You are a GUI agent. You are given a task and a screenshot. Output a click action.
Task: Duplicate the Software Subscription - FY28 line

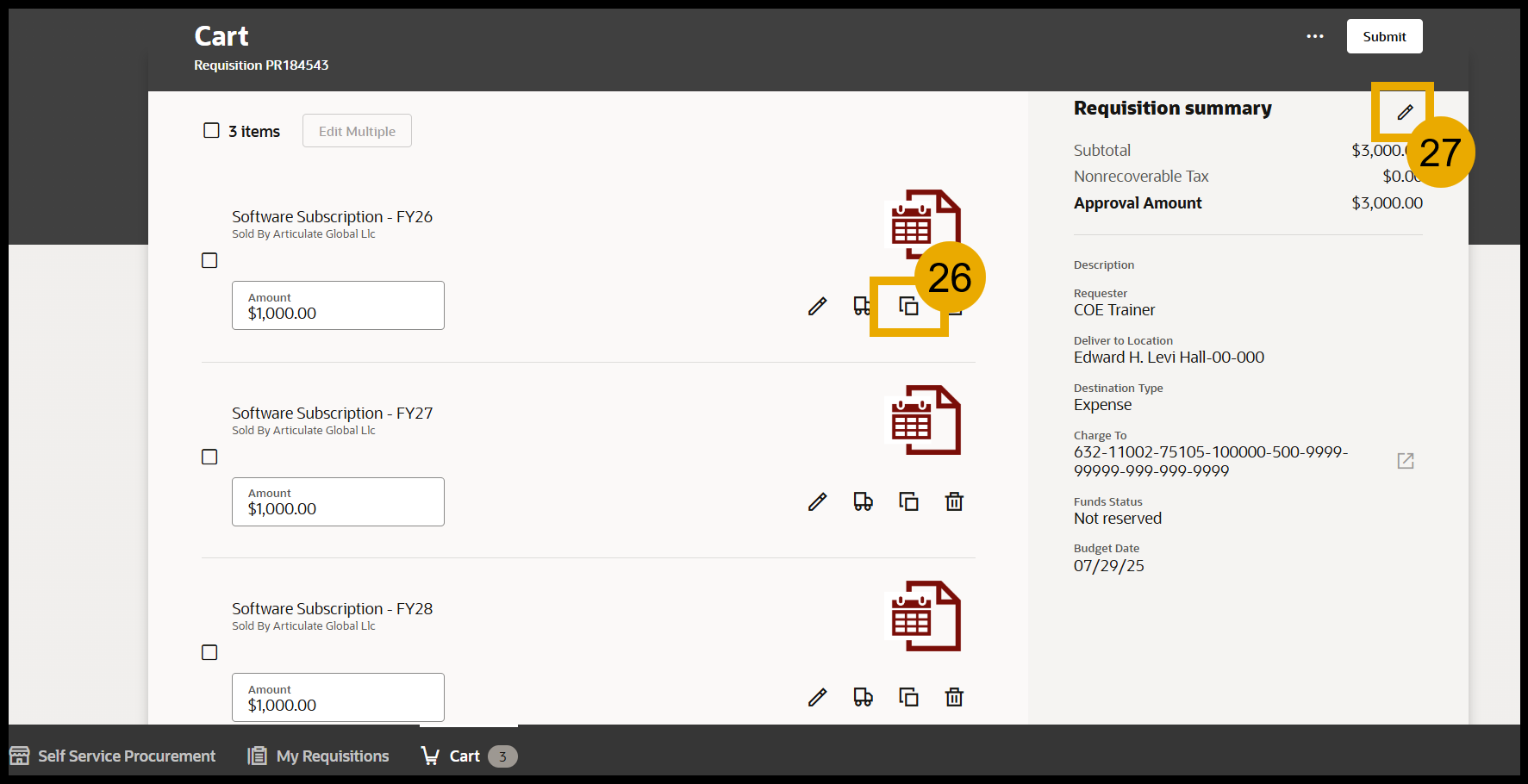pos(908,697)
